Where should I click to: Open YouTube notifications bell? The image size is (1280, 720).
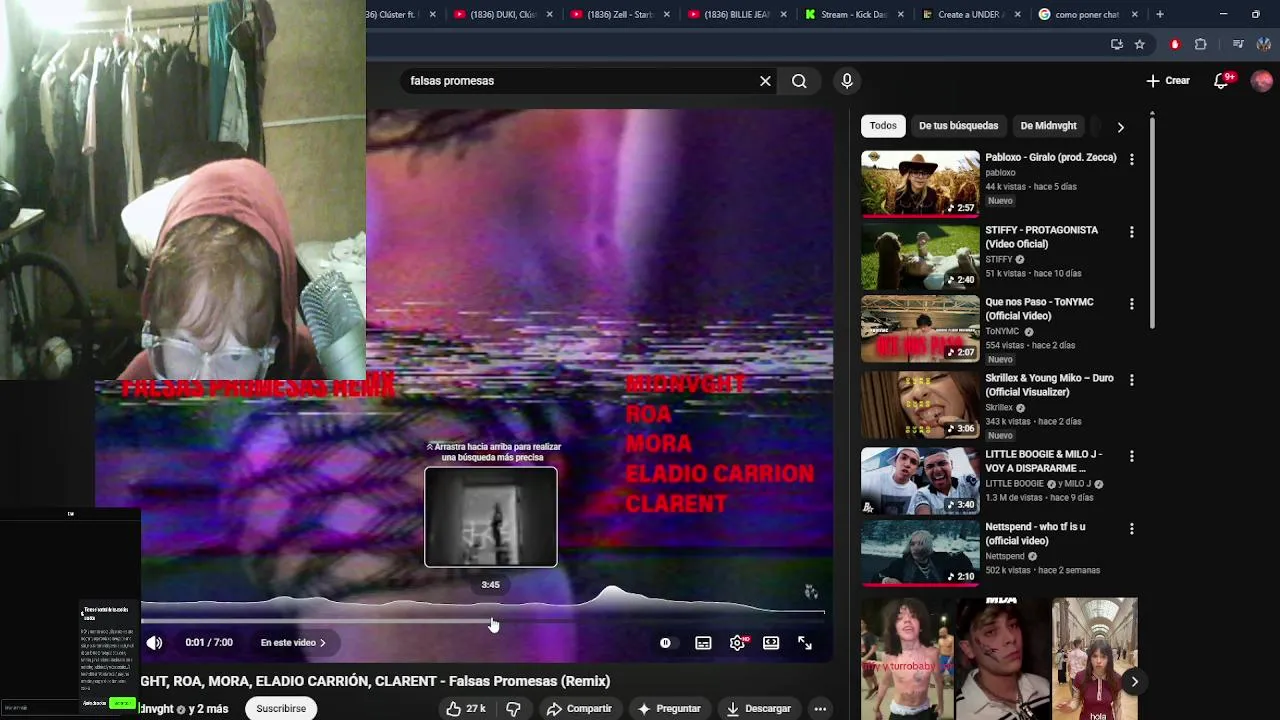tap(1222, 81)
